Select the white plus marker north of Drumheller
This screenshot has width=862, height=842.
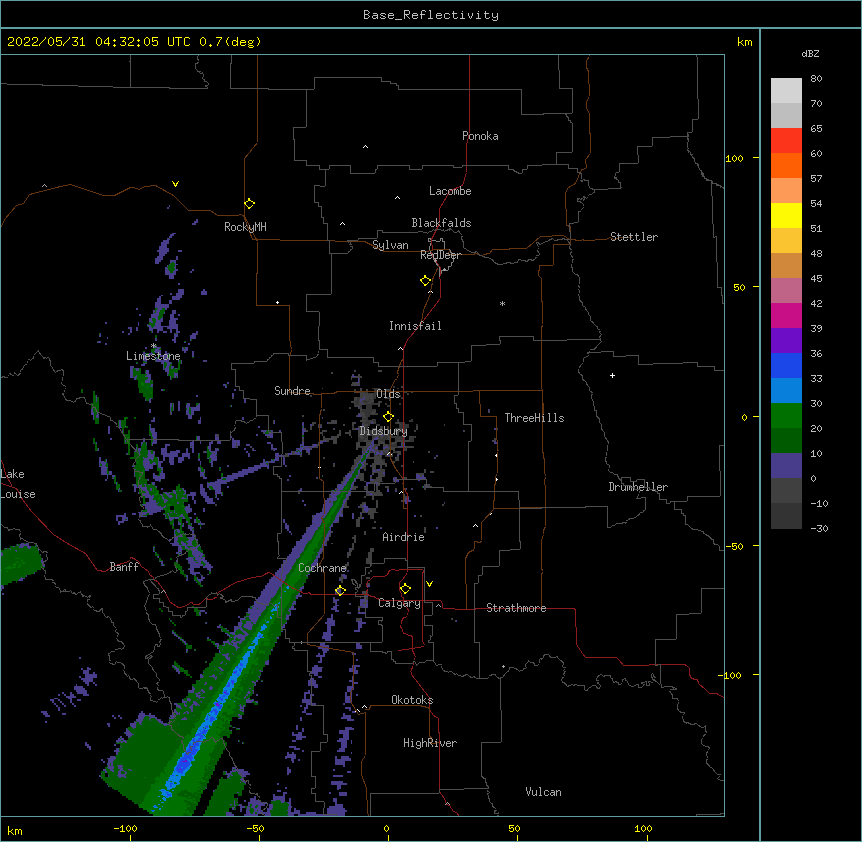[x=612, y=375]
